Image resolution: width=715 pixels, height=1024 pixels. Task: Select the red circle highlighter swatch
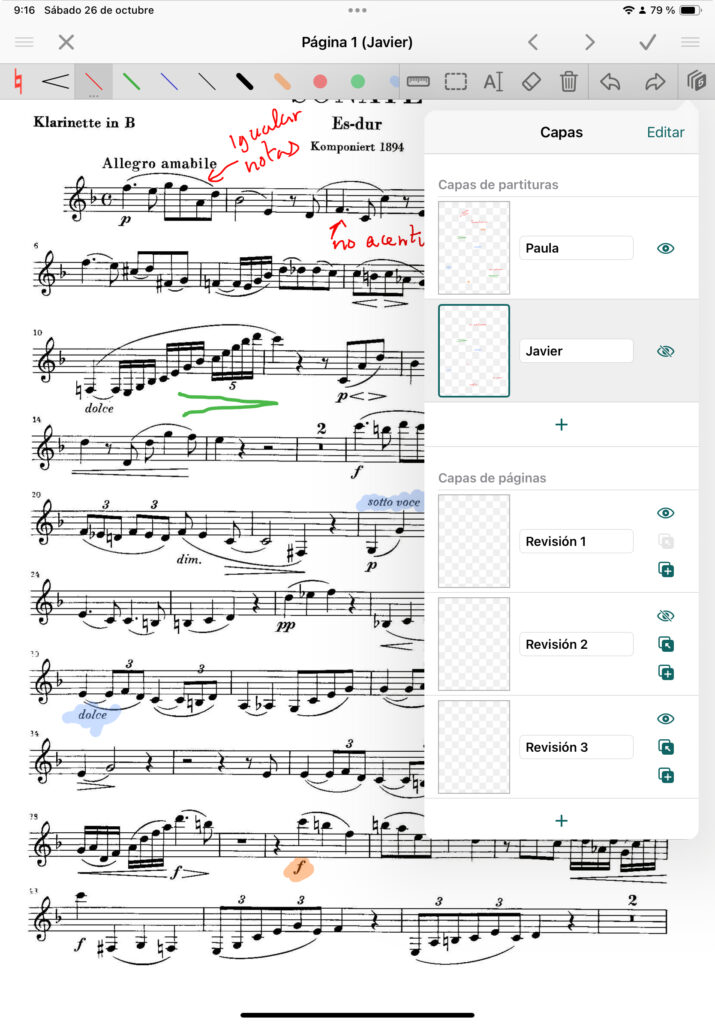(x=320, y=82)
